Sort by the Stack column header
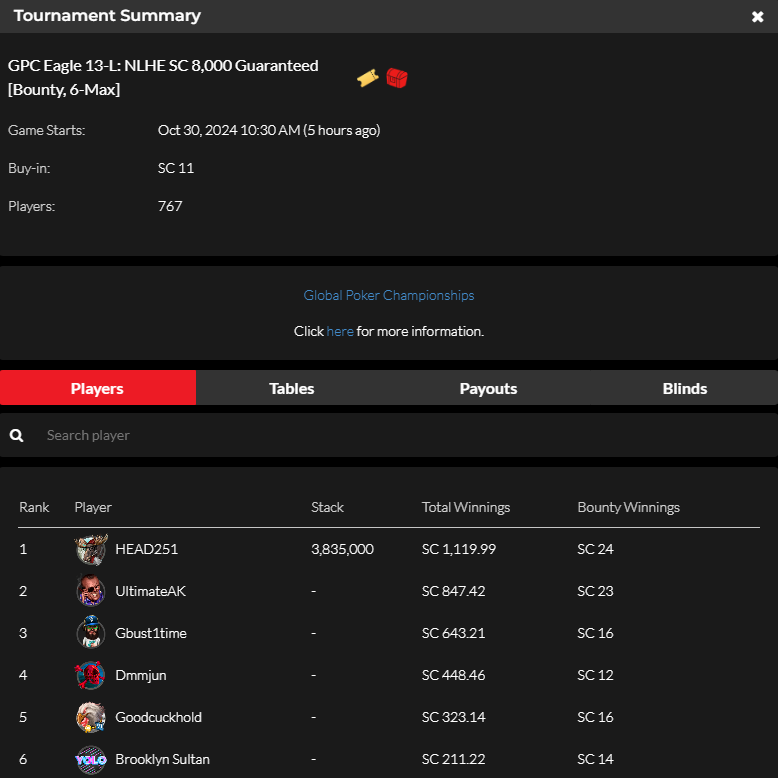Screen dimensions: 778x778 tap(327, 507)
